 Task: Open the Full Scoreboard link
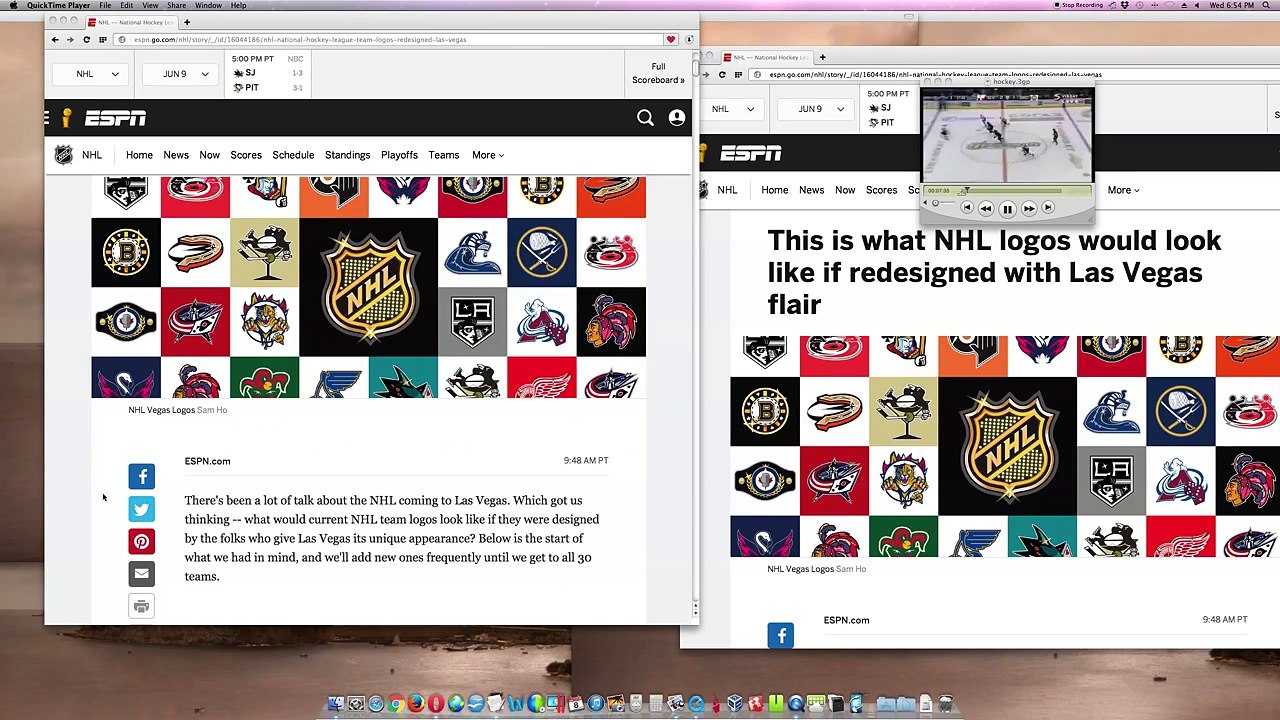(x=658, y=73)
